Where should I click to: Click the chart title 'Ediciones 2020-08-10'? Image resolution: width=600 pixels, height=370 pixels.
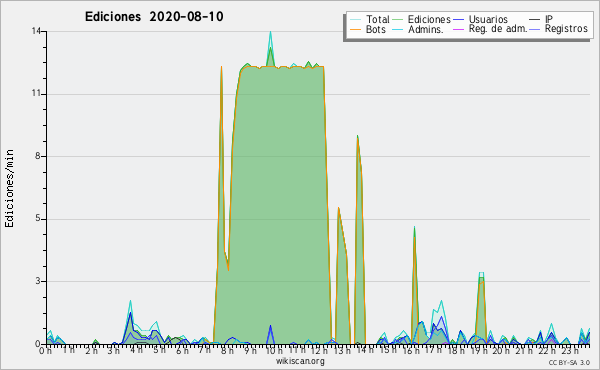(154, 17)
